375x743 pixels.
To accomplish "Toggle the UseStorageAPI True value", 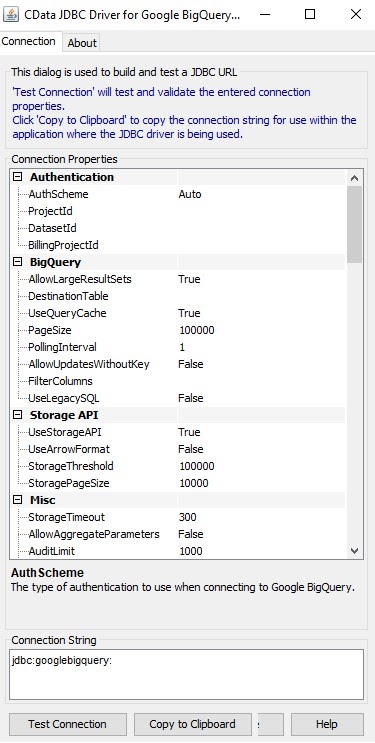I will pos(189,432).
